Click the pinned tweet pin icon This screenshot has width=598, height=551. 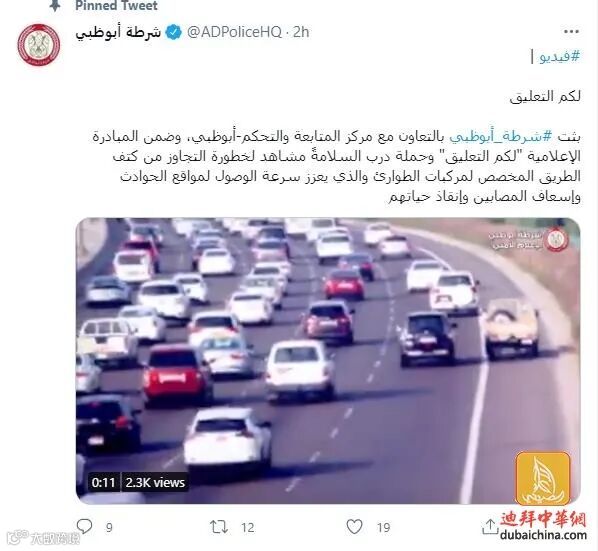click(x=56, y=5)
